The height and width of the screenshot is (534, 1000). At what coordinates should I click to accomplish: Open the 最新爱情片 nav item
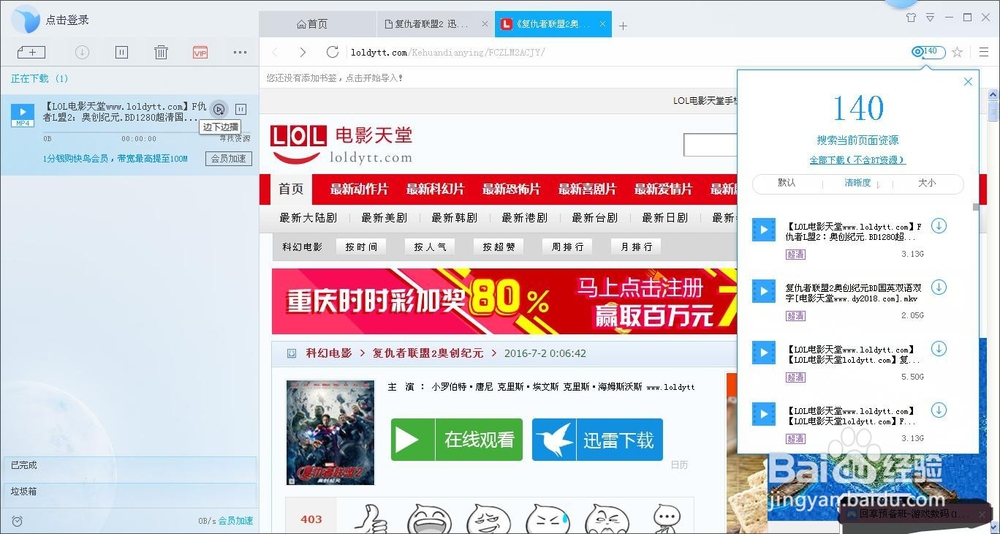tap(663, 189)
